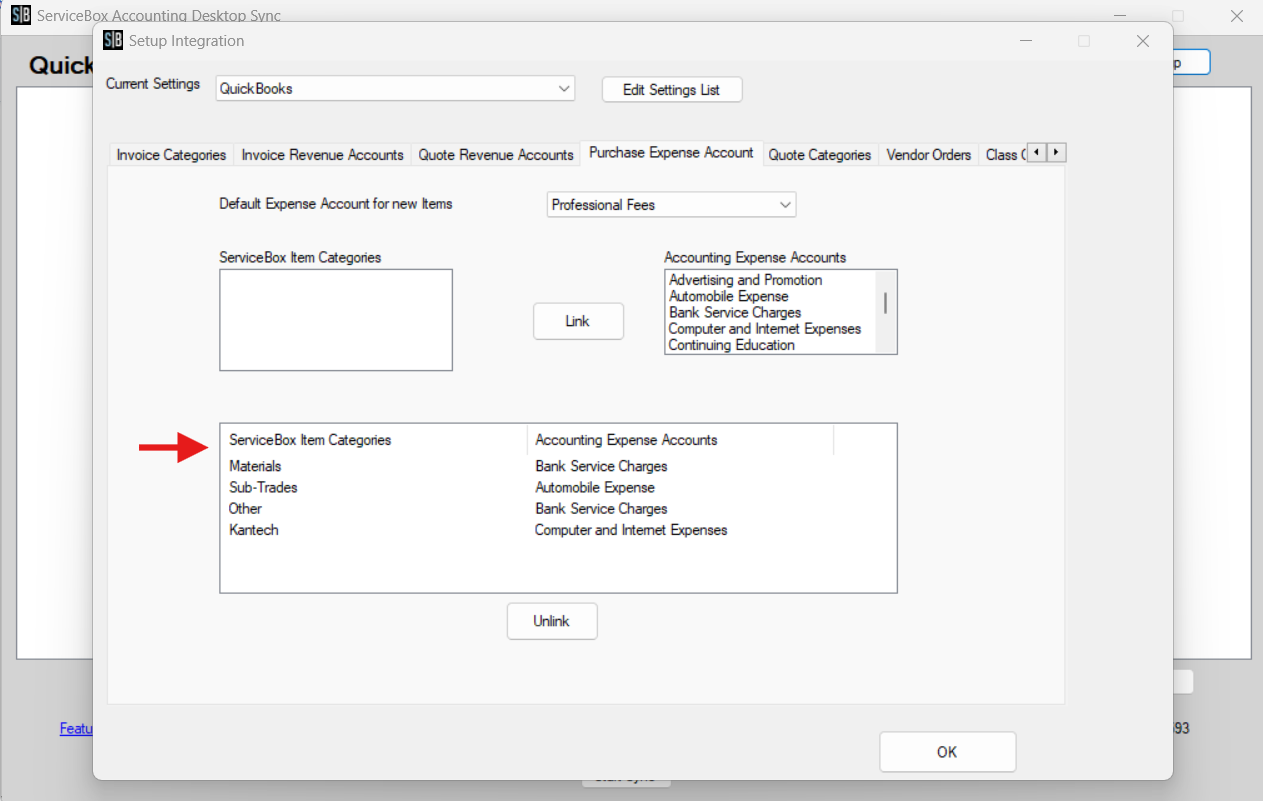Click the partially hidden Features link in main window
The height and width of the screenshot is (801, 1263).
(76, 729)
